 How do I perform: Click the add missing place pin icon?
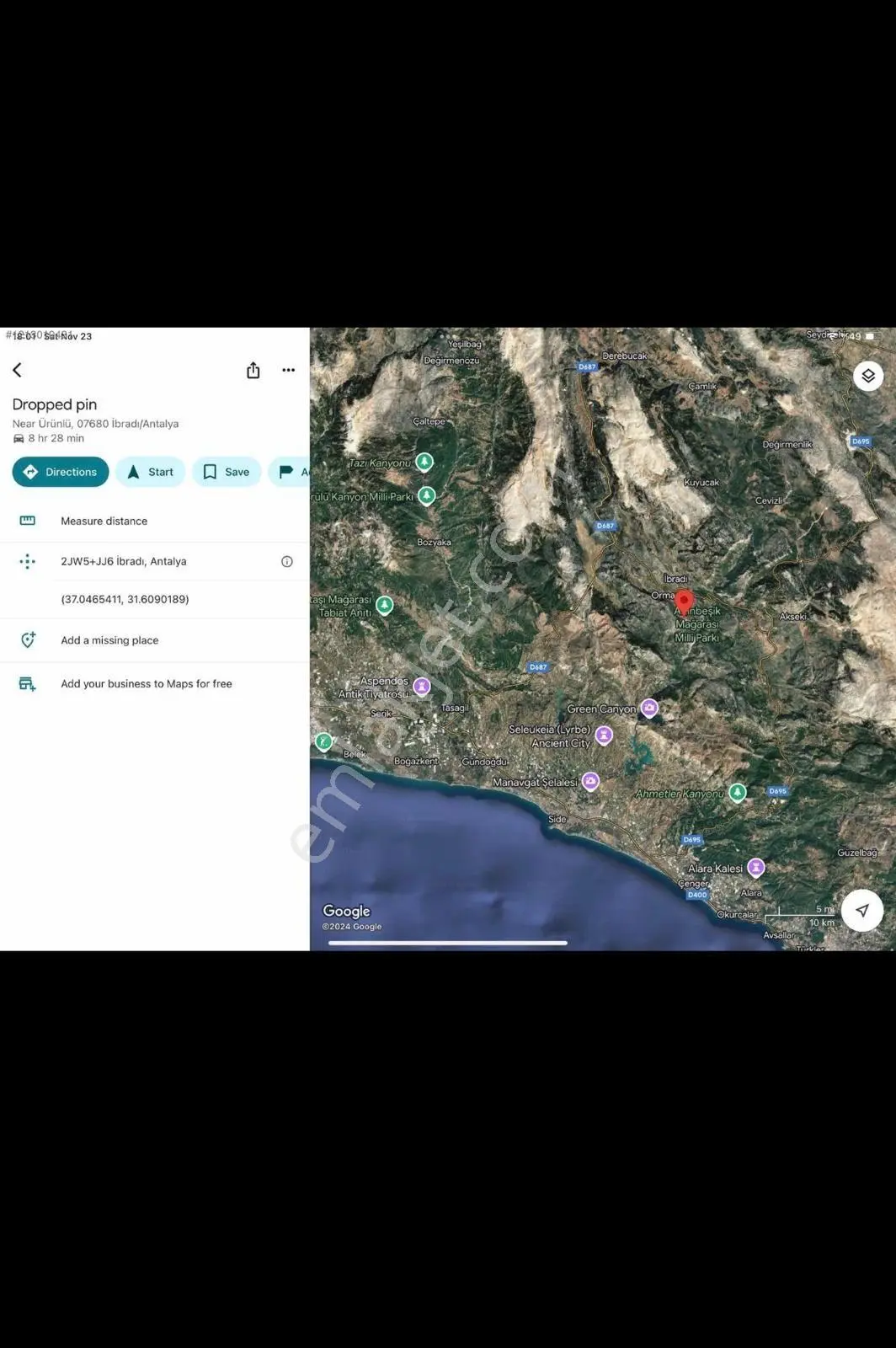27,640
